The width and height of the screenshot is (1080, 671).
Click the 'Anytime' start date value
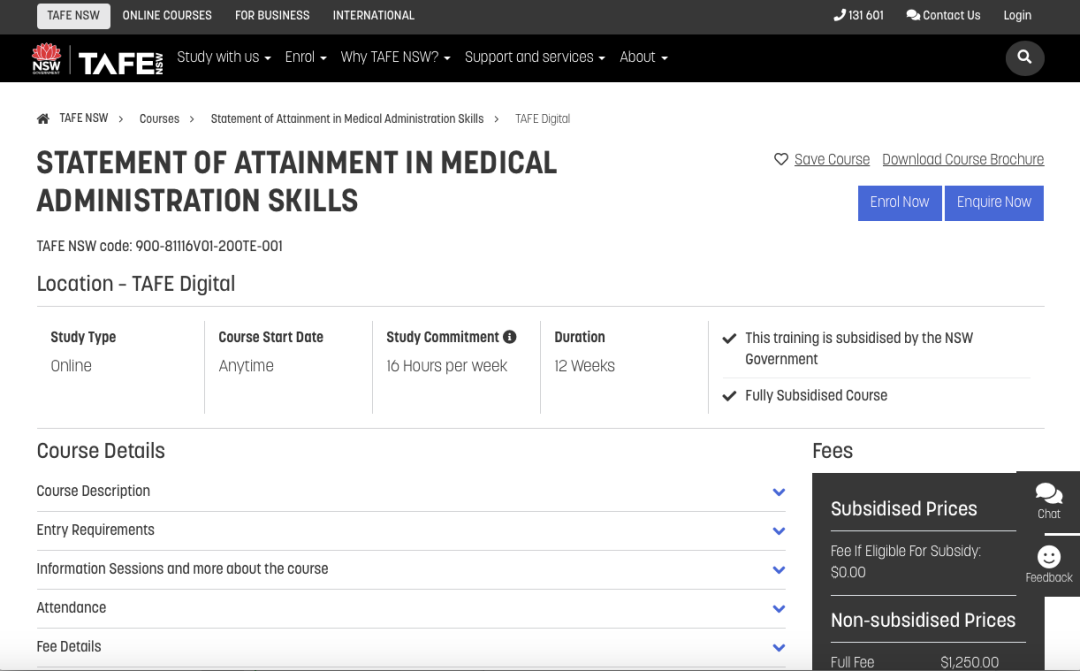click(246, 366)
